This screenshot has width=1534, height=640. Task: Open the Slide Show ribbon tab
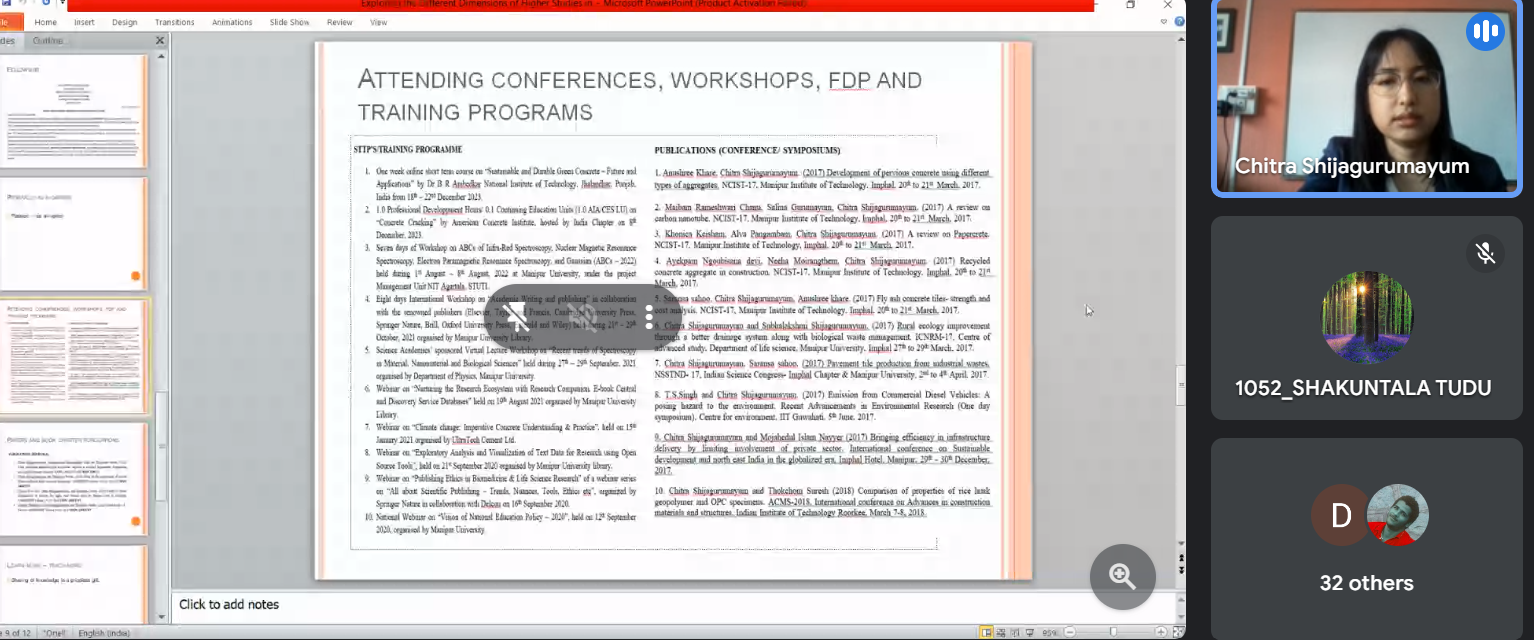[x=289, y=22]
